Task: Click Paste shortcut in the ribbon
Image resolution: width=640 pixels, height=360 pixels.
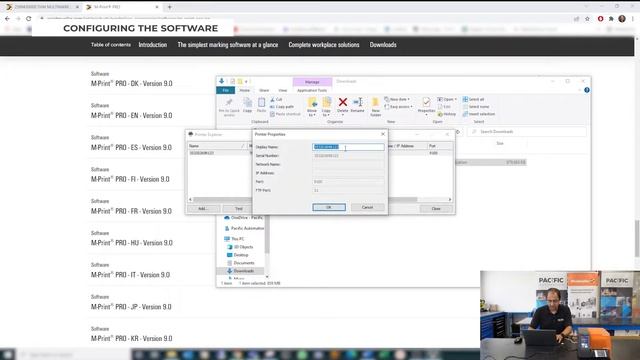Action: pos(285,114)
